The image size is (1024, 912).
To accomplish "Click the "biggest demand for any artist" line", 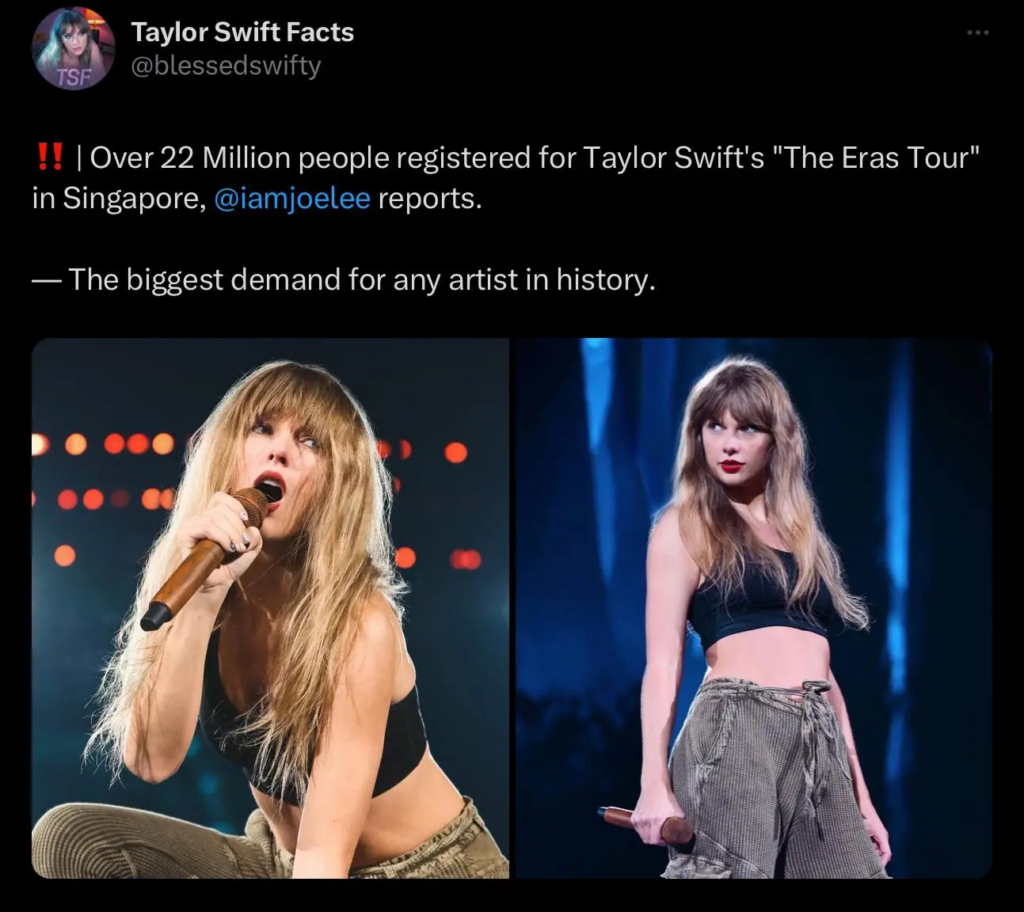I will coord(360,280).
